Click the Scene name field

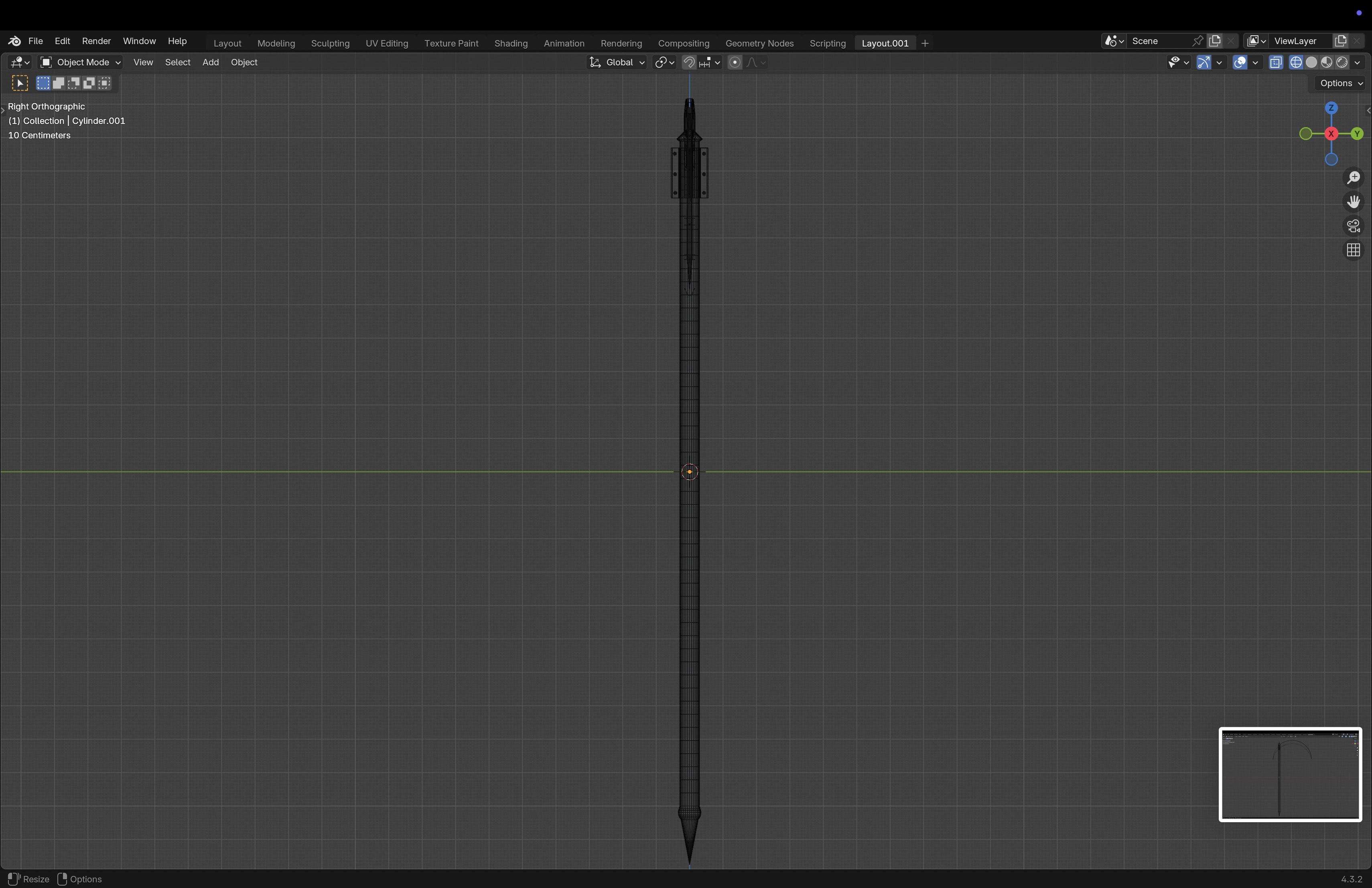pyautogui.click(x=1158, y=41)
